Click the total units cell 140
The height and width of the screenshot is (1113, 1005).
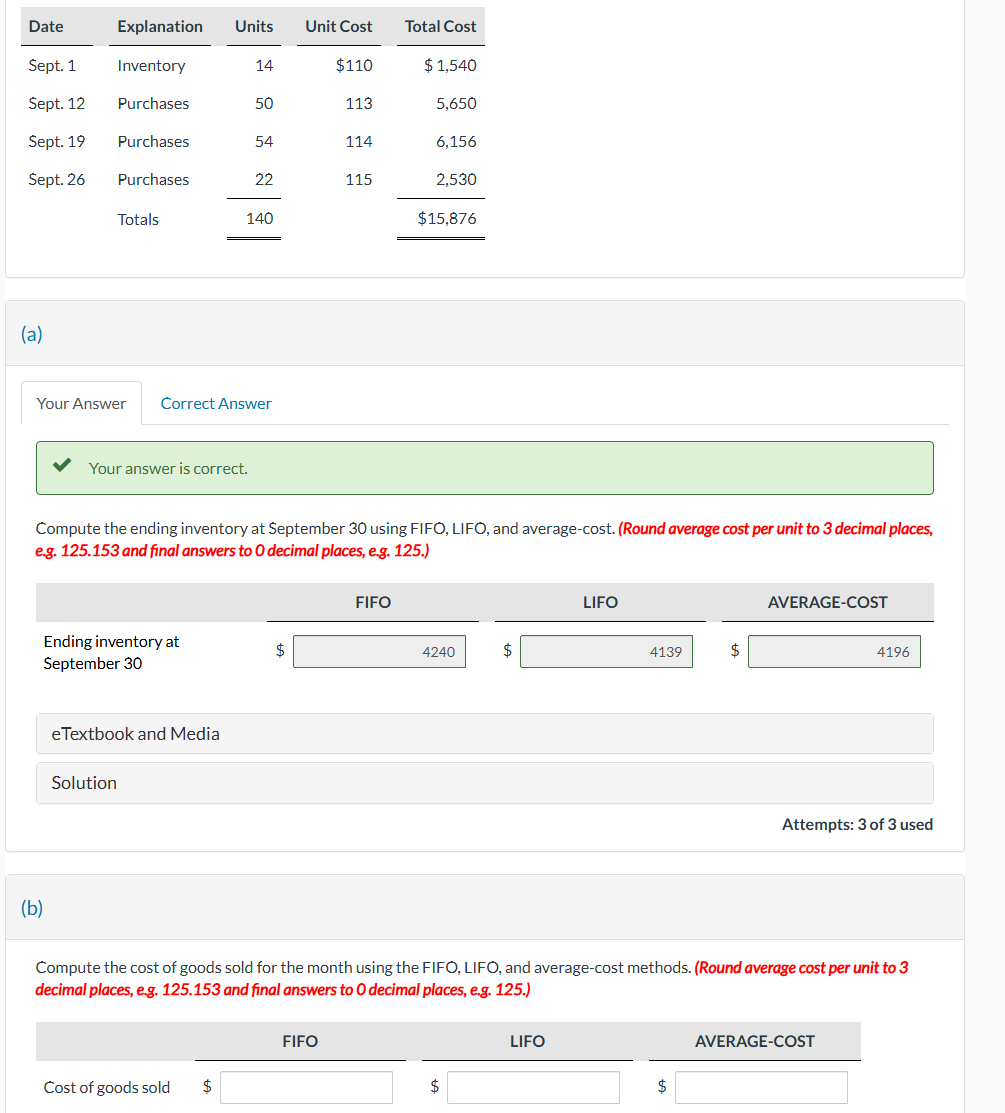pos(259,219)
